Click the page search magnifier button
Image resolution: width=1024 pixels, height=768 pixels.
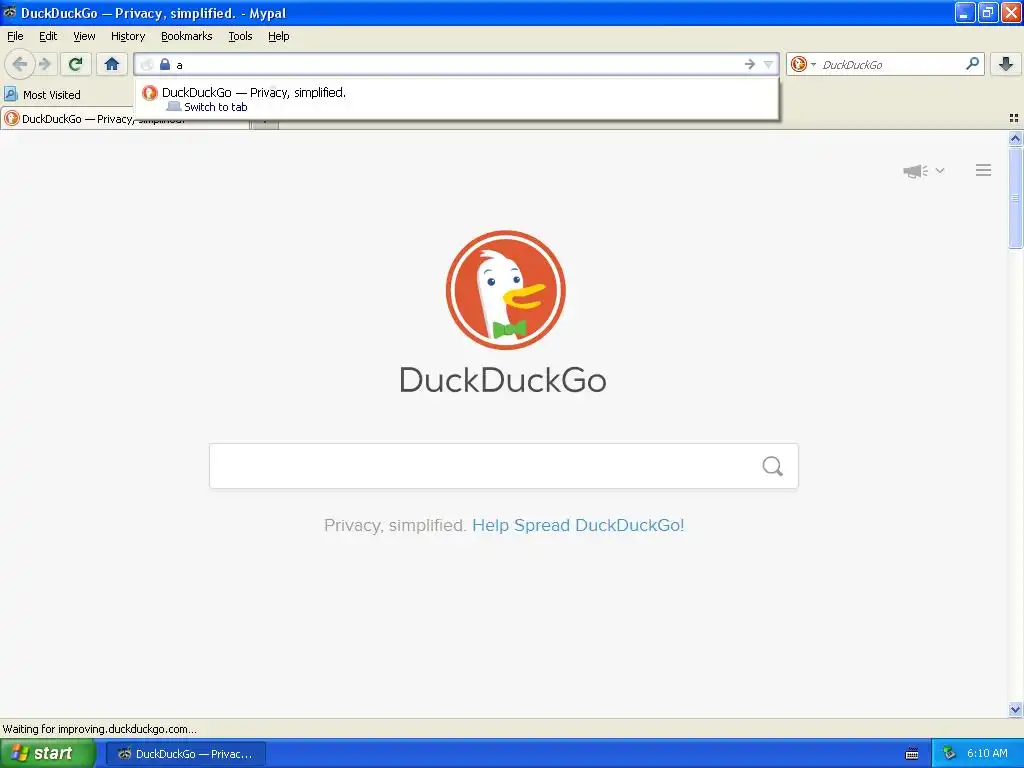pyautogui.click(x=773, y=466)
